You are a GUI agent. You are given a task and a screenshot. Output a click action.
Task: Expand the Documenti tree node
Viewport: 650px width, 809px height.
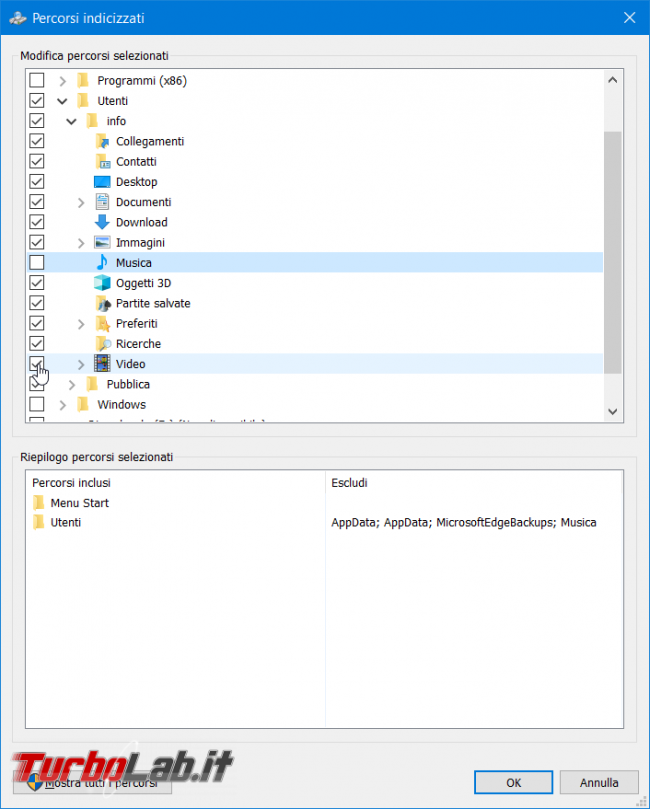click(x=81, y=202)
